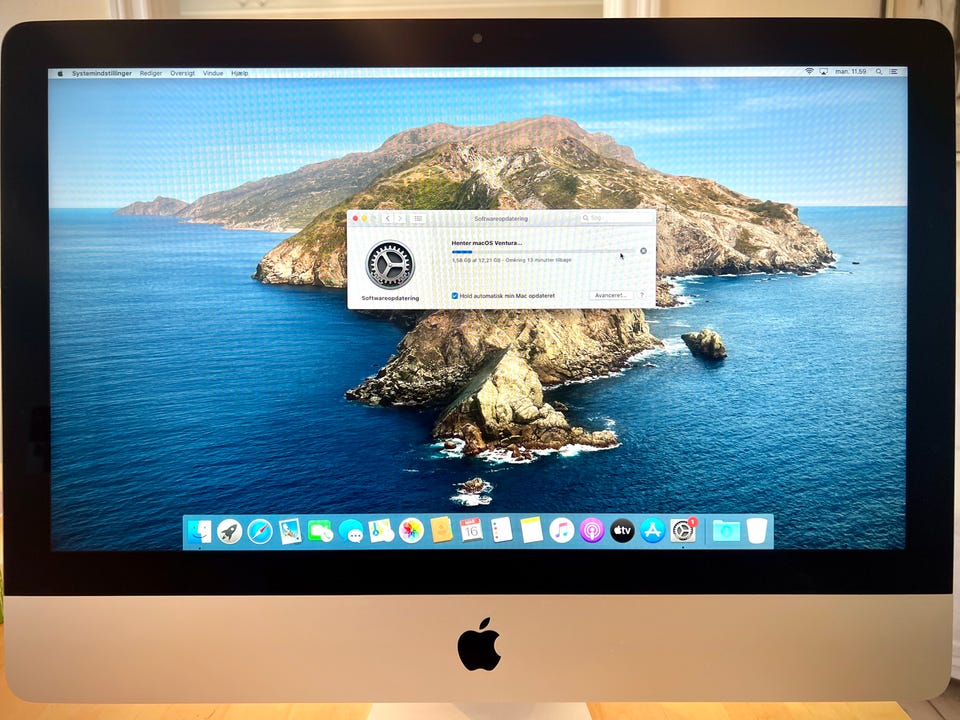Open Messages speech bubble in Dock
Viewport: 960px width, 720px height.
[351, 531]
